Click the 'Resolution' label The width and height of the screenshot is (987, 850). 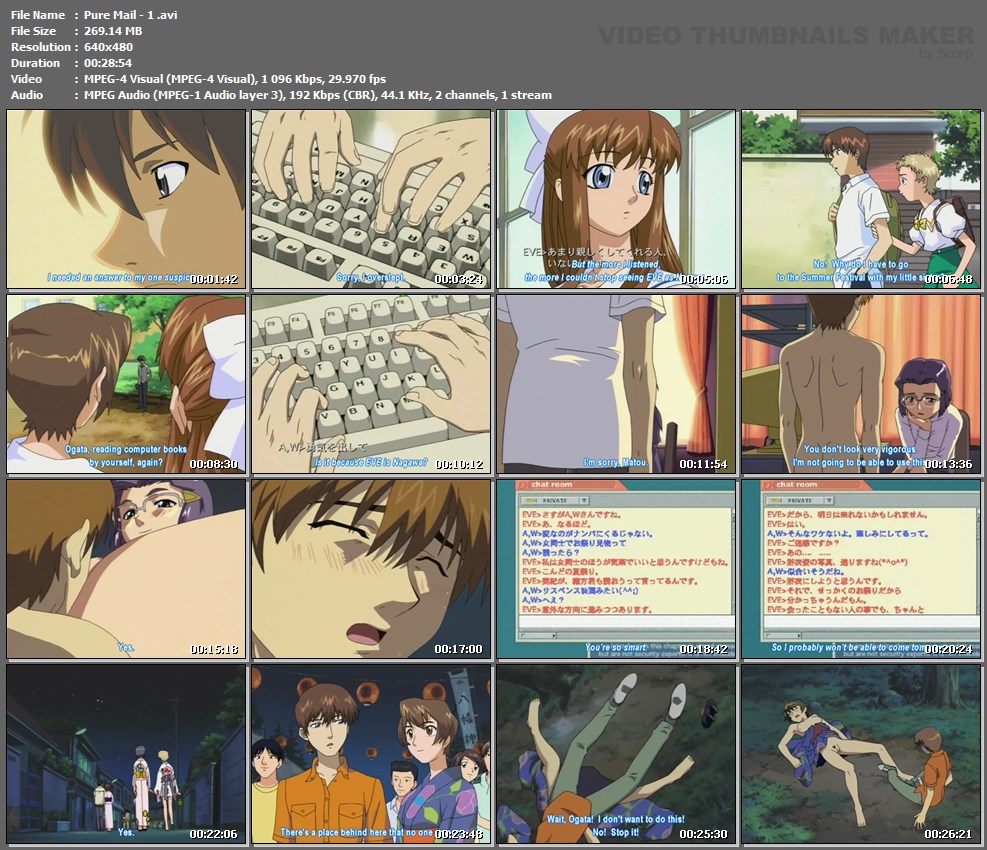pos(41,47)
